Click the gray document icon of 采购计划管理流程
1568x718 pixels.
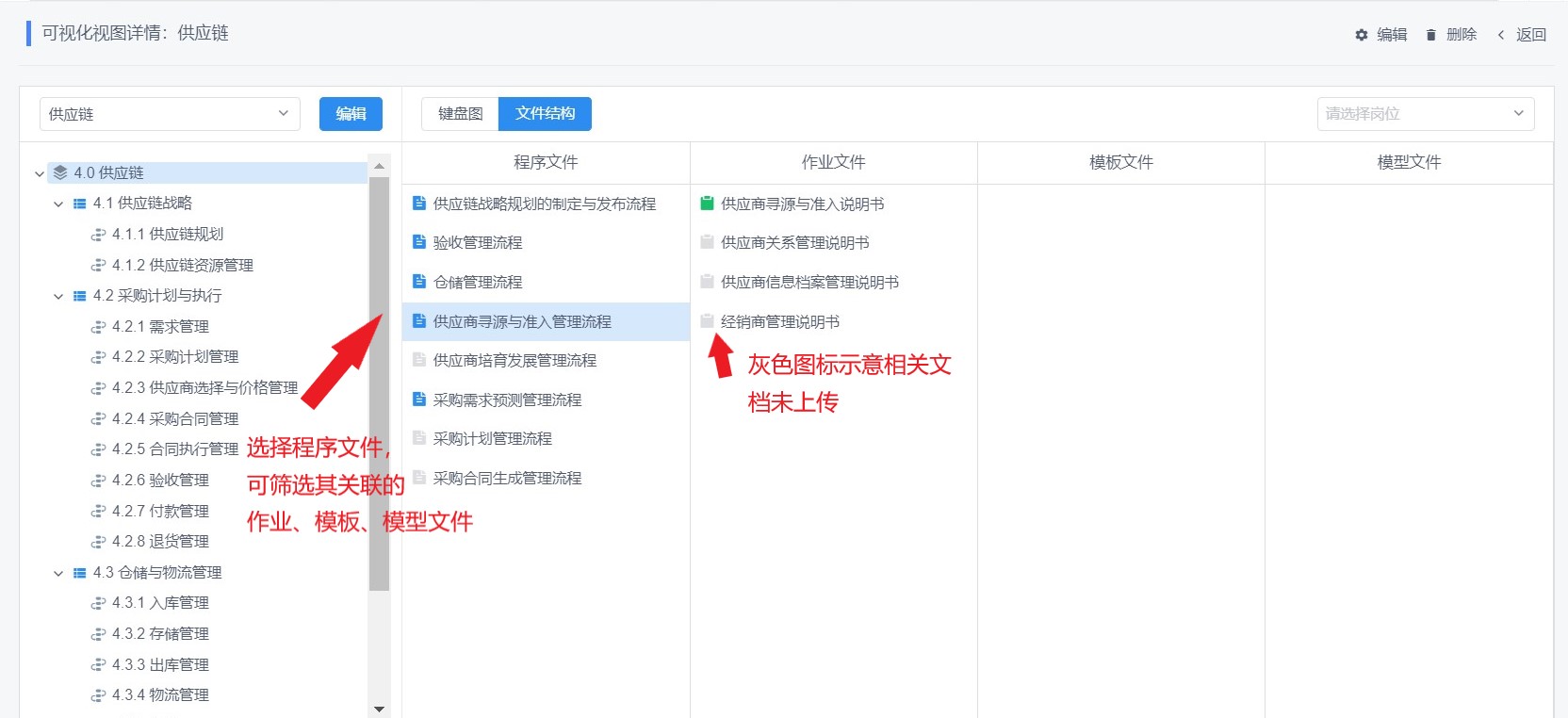pyautogui.click(x=419, y=438)
